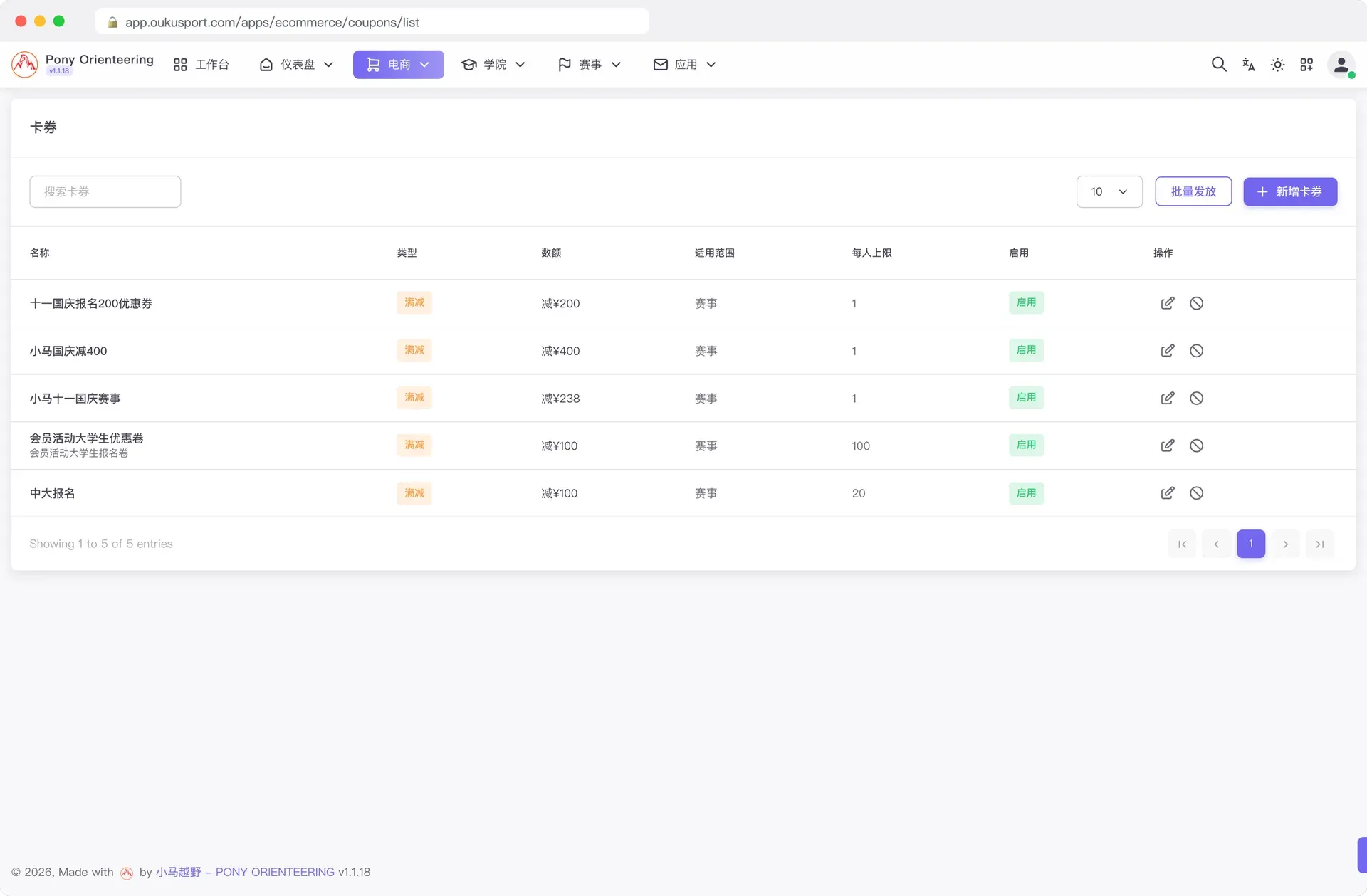1367x896 pixels.
Task: Expand the 仪表盘 dropdown menu
Action: 296,65
